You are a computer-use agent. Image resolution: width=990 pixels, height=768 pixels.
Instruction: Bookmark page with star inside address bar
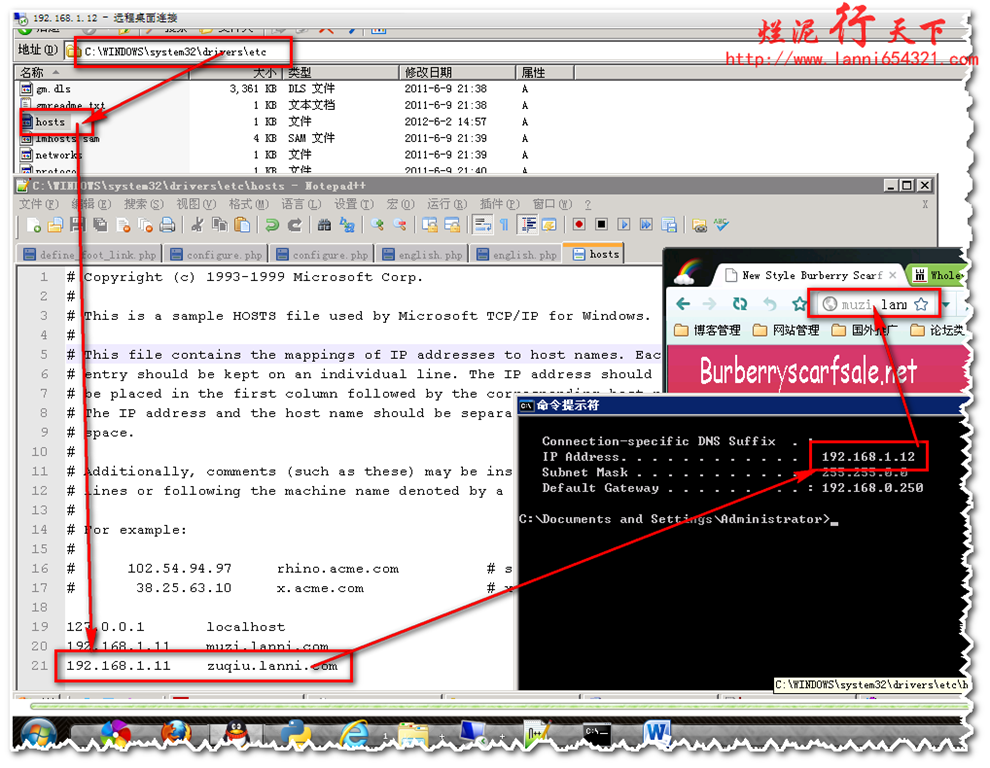click(921, 304)
